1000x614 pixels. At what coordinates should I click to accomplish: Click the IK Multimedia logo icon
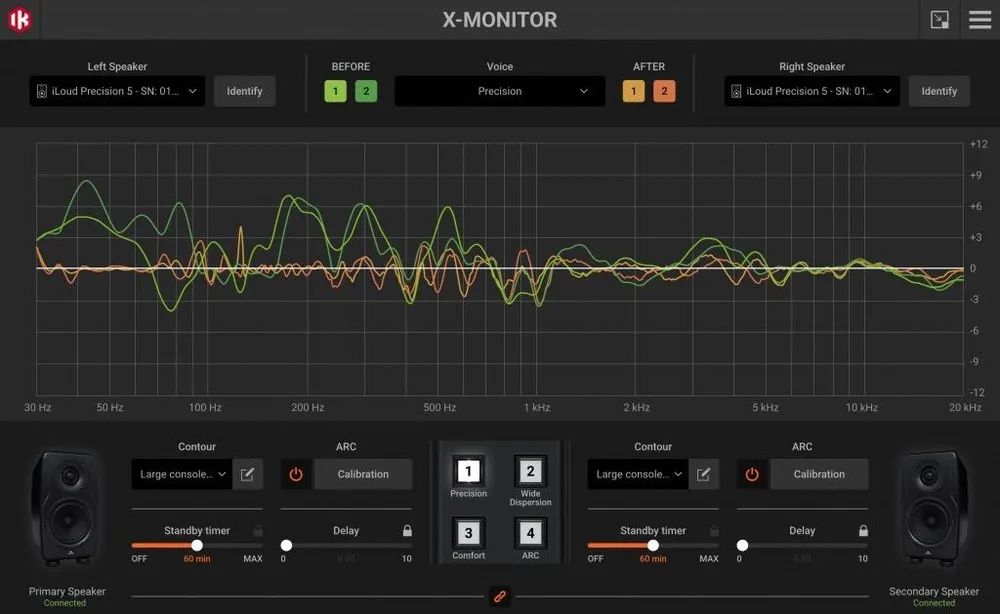[20, 20]
